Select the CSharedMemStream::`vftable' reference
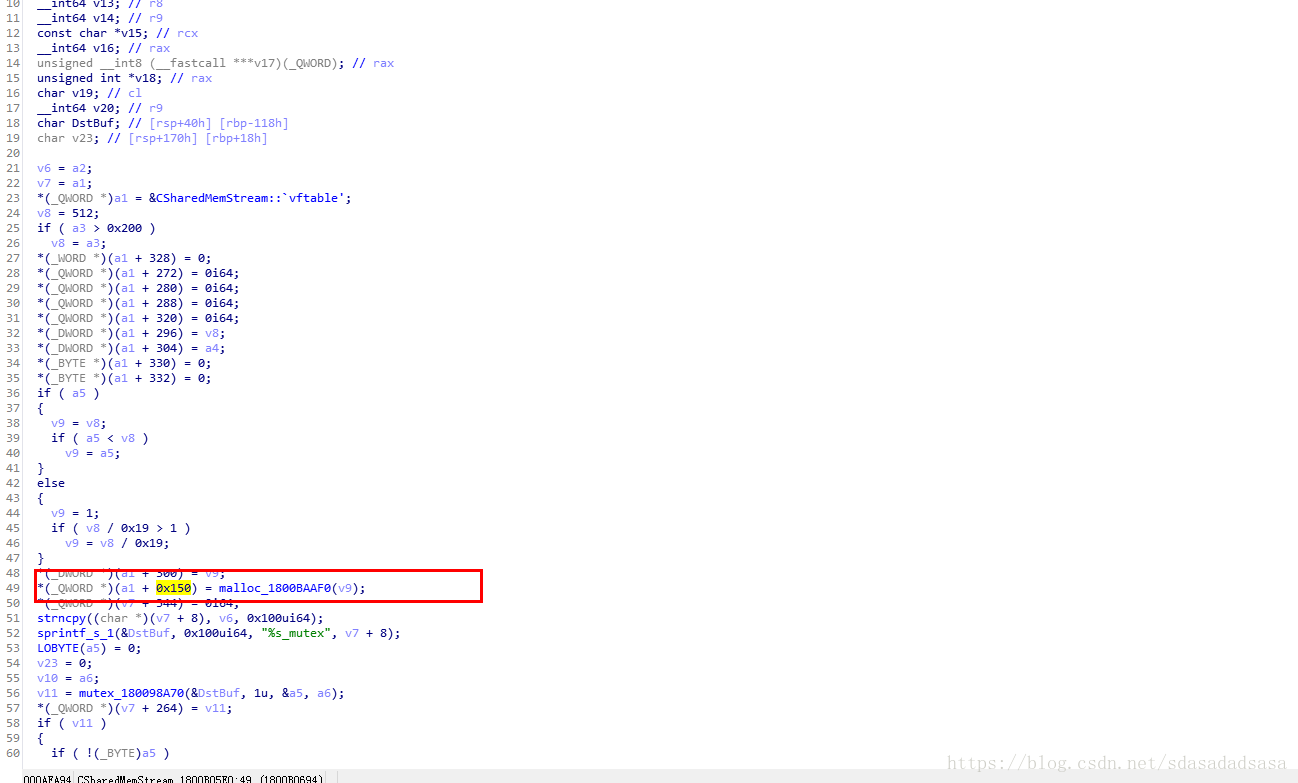1298x783 pixels. [250, 198]
